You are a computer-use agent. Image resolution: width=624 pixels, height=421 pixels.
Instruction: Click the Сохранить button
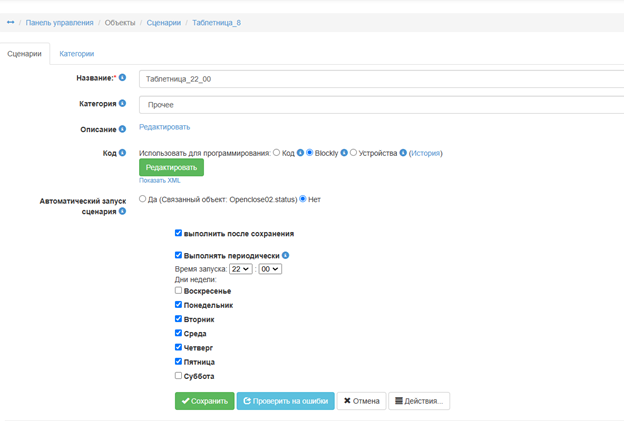[205, 401]
